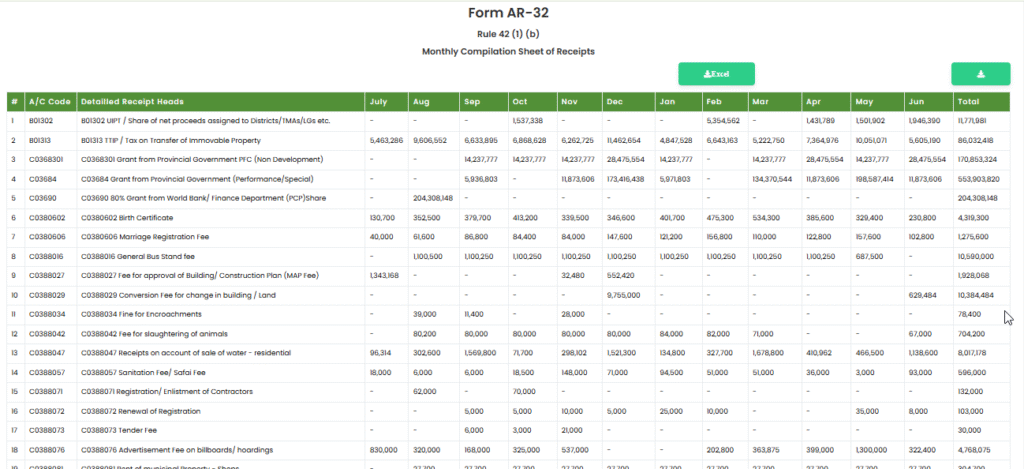Click the Form AR-32 title heading
Screen dimensions: 1024x469
[508, 13]
